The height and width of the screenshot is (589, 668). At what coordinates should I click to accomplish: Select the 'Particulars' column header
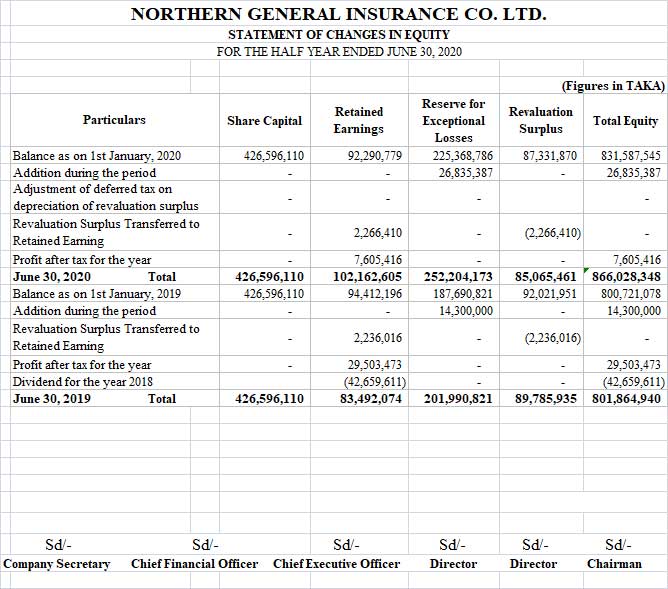114,120
